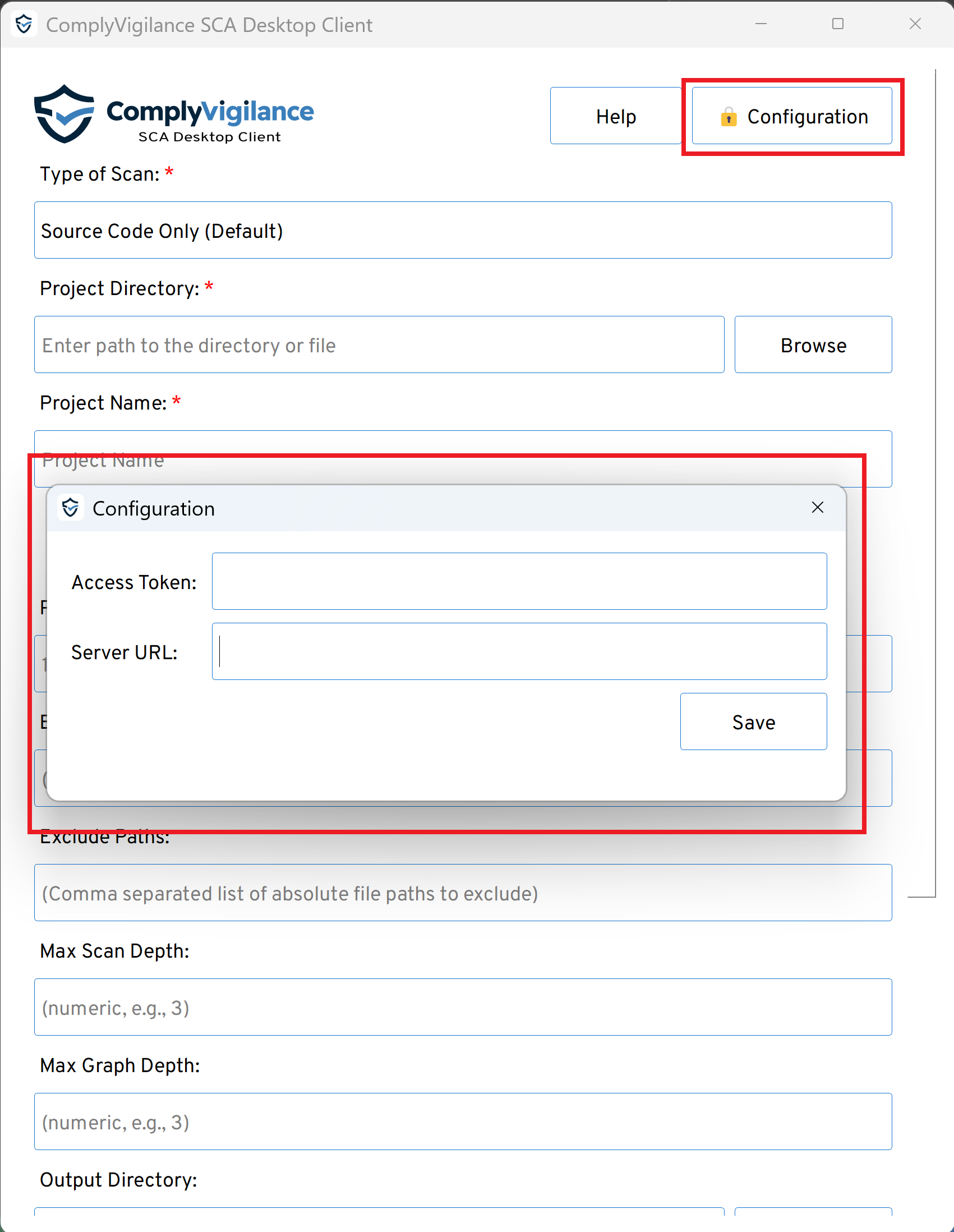Click into the Server URL field

click(519, 651)
